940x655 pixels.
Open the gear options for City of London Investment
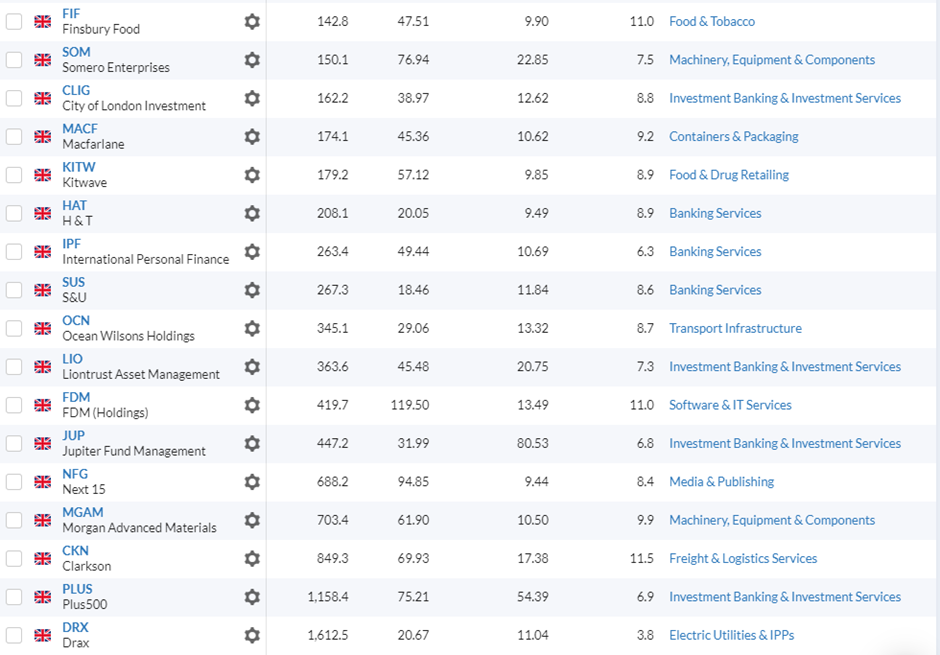coord(252,98)
